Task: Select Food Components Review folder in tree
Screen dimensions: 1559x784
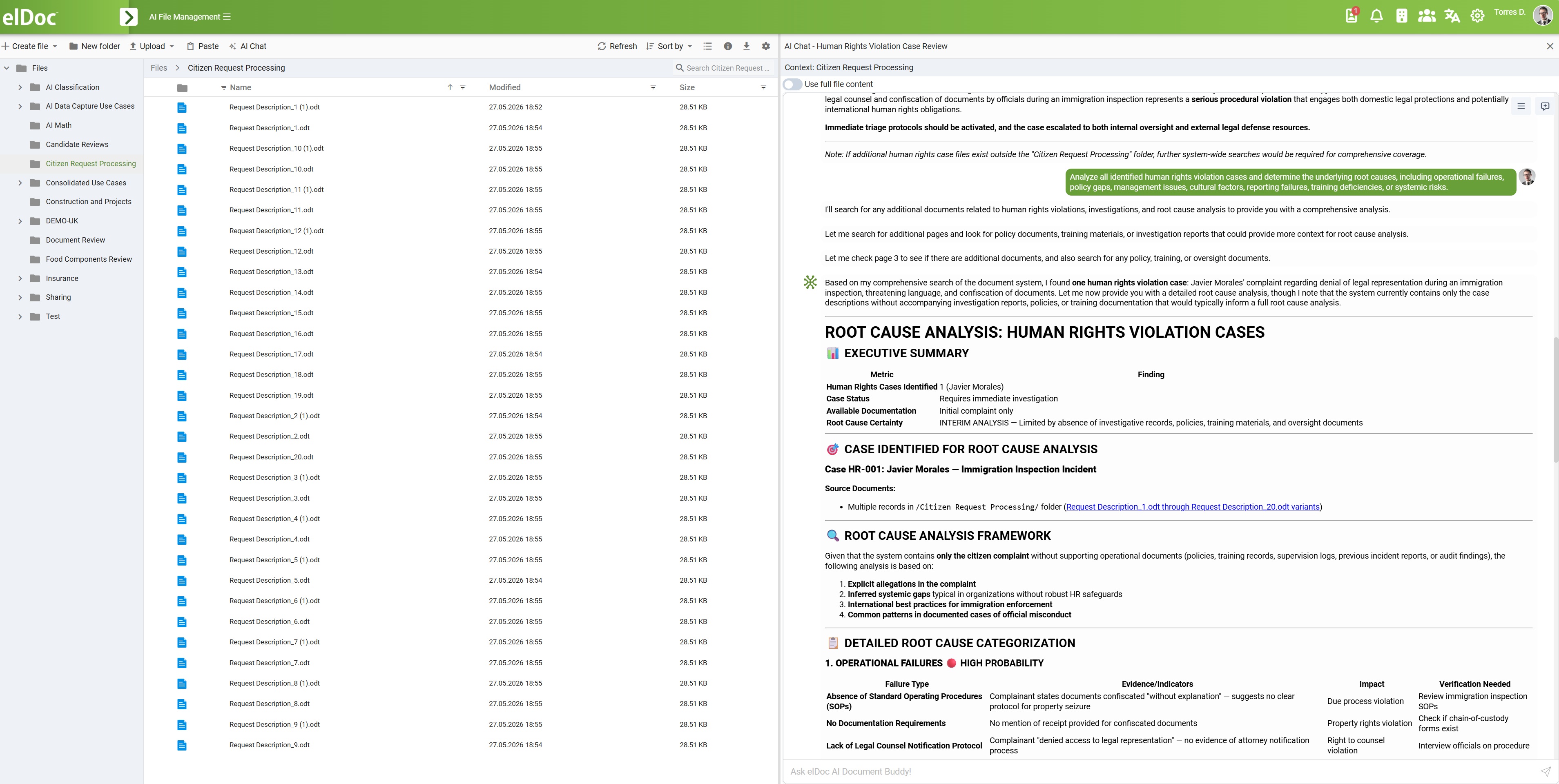Action: point(88,259)
